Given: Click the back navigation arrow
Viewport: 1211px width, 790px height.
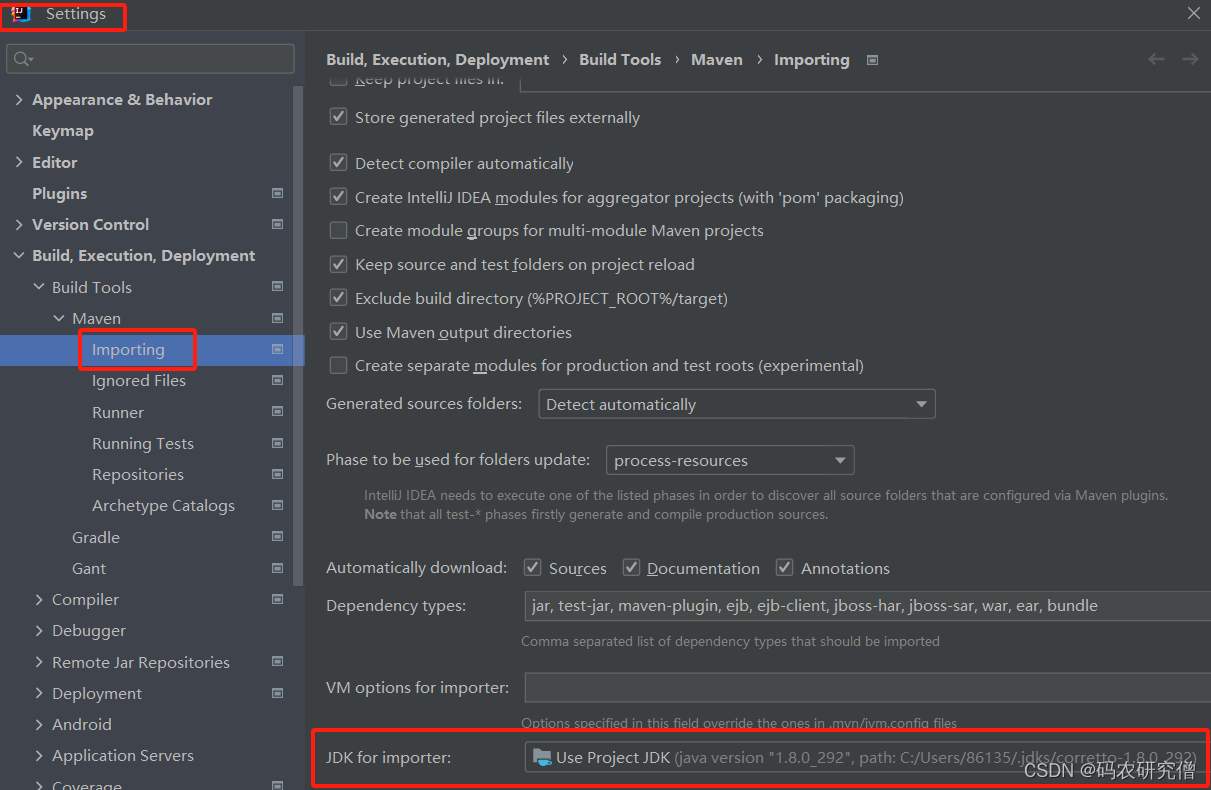Looking at the screenshot, I should [1156, 59].
